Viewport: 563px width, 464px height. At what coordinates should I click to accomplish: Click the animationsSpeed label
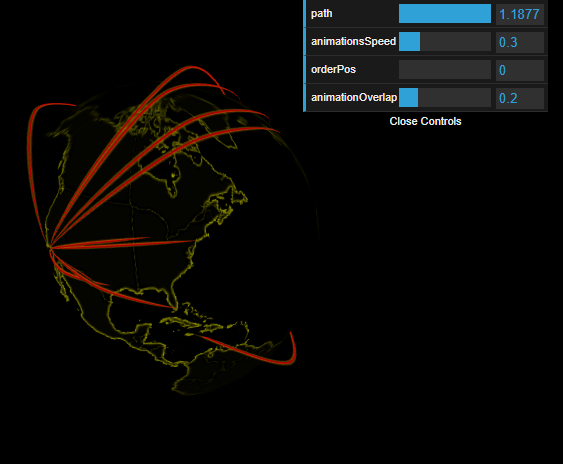point(353,41)
